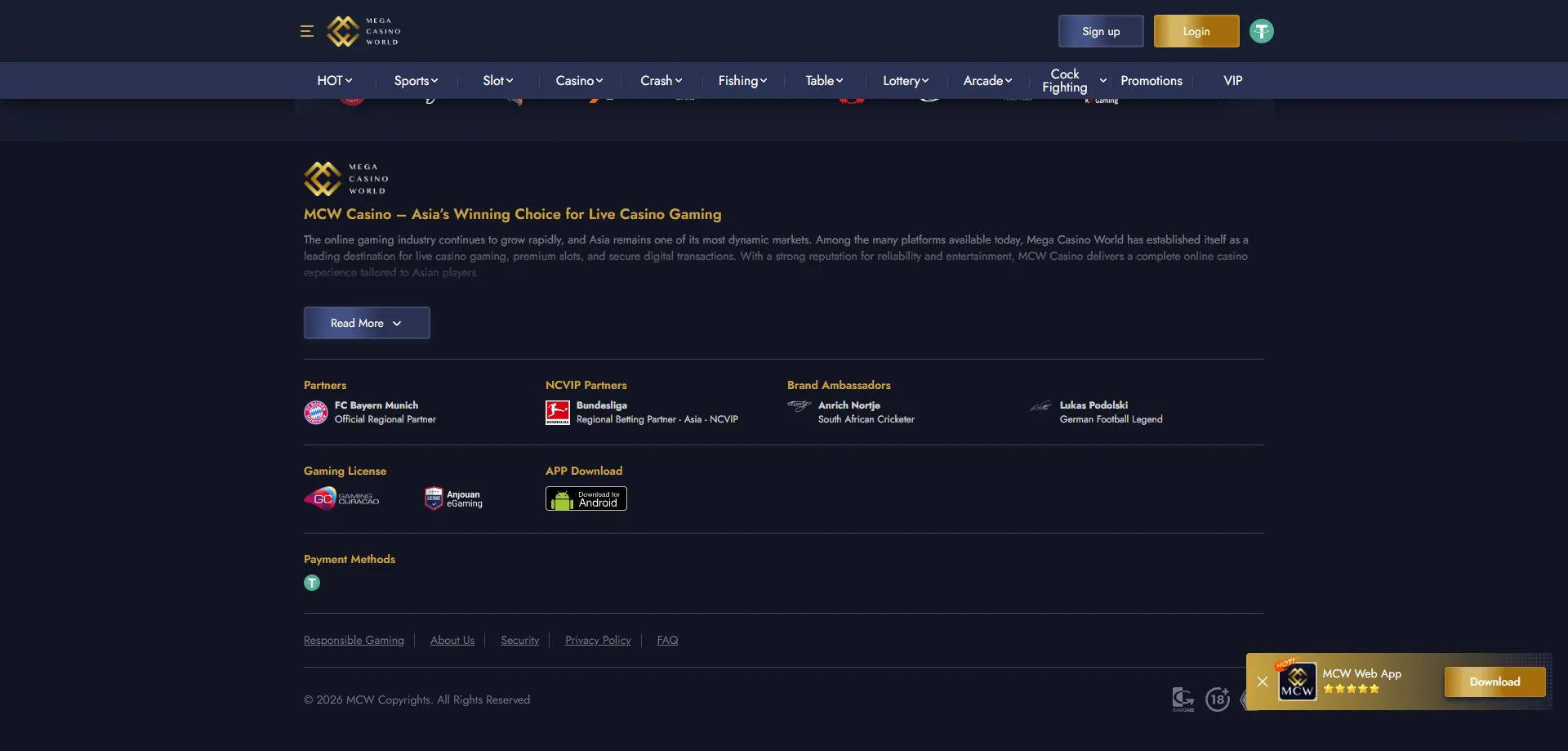This screenshot has width=1568, height=751.
Task: Click the Anjouan eGaming license badge
Action: tap(454, 498)
